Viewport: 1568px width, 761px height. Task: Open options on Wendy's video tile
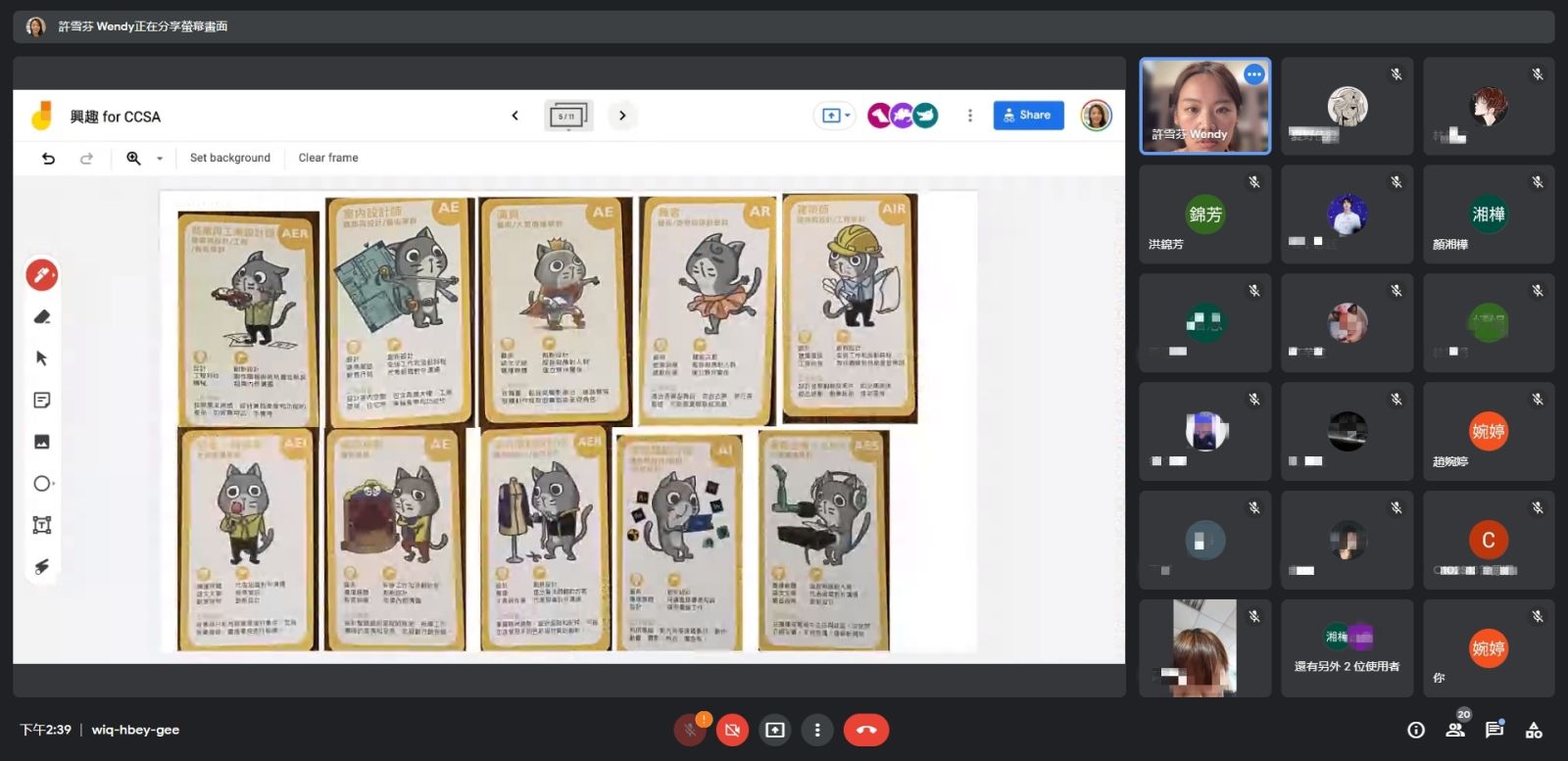1254,74
